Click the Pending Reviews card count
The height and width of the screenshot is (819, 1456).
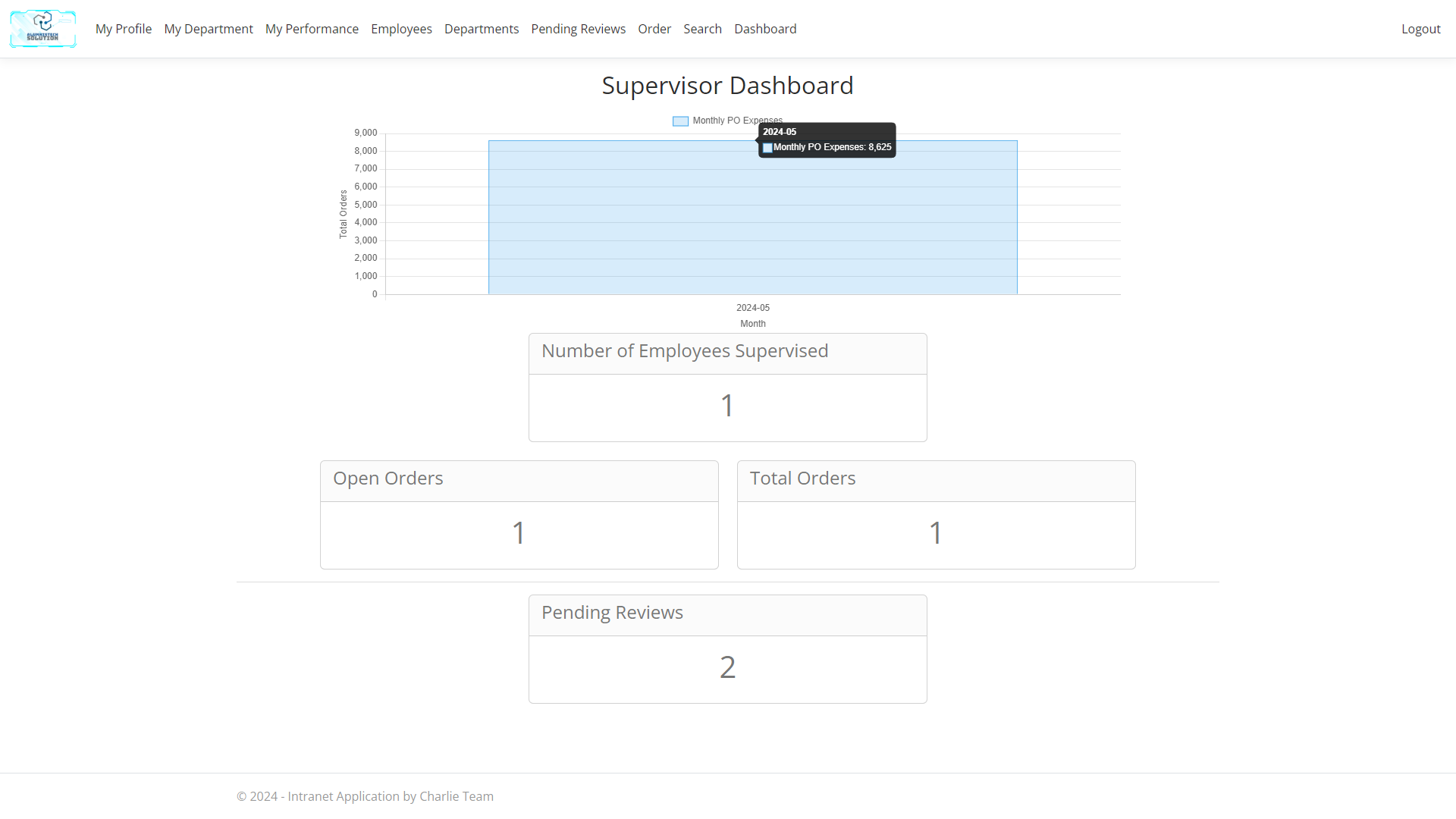pos(727,667)
